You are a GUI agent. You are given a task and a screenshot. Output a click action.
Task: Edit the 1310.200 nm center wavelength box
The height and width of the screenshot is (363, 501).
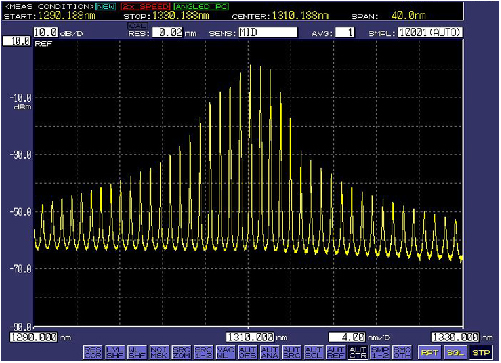[250, 337]
